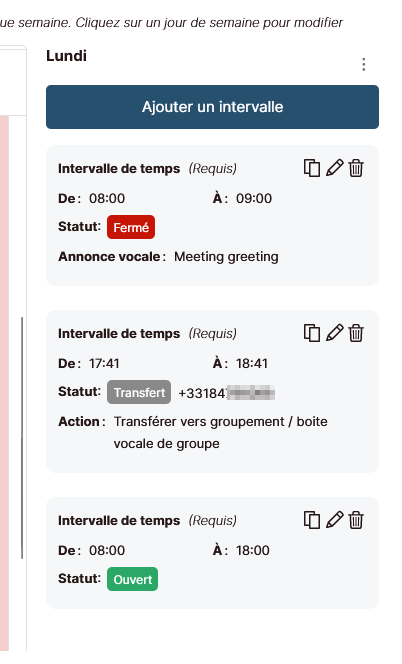
Task: Click the gray Transfert status badge
Action: (x=139, y=392)
